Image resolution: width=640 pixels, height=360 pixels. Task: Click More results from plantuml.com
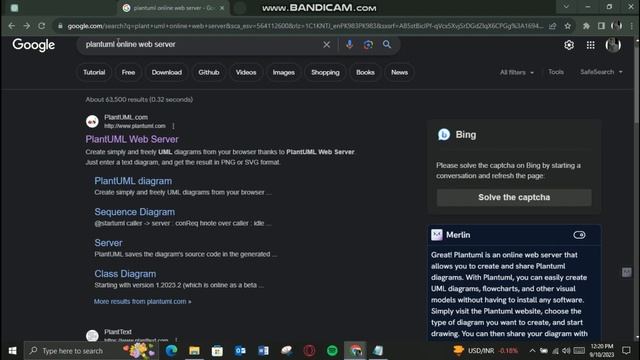pos(142,302)
